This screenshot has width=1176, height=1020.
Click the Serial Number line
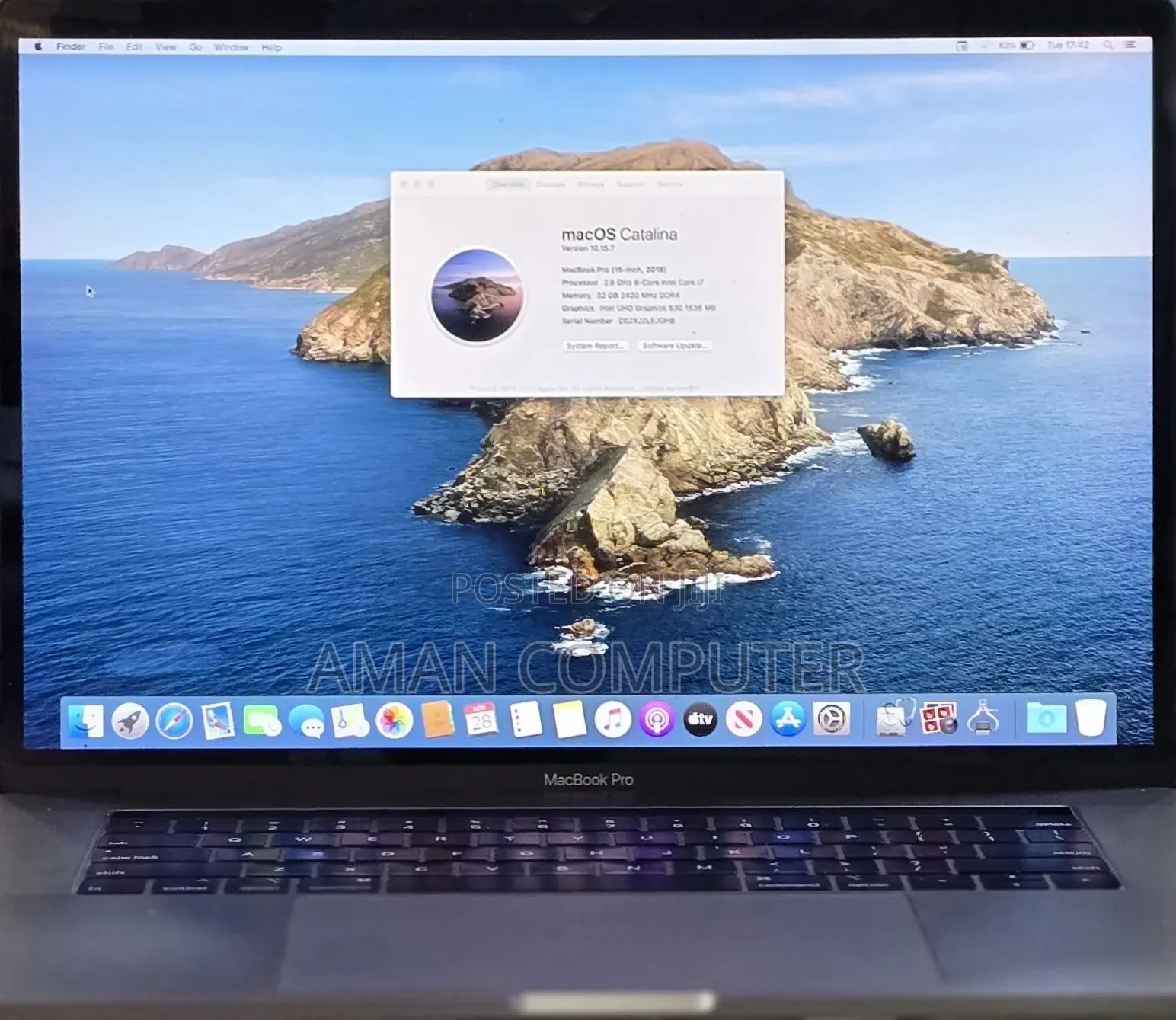(x=618, y=321)
